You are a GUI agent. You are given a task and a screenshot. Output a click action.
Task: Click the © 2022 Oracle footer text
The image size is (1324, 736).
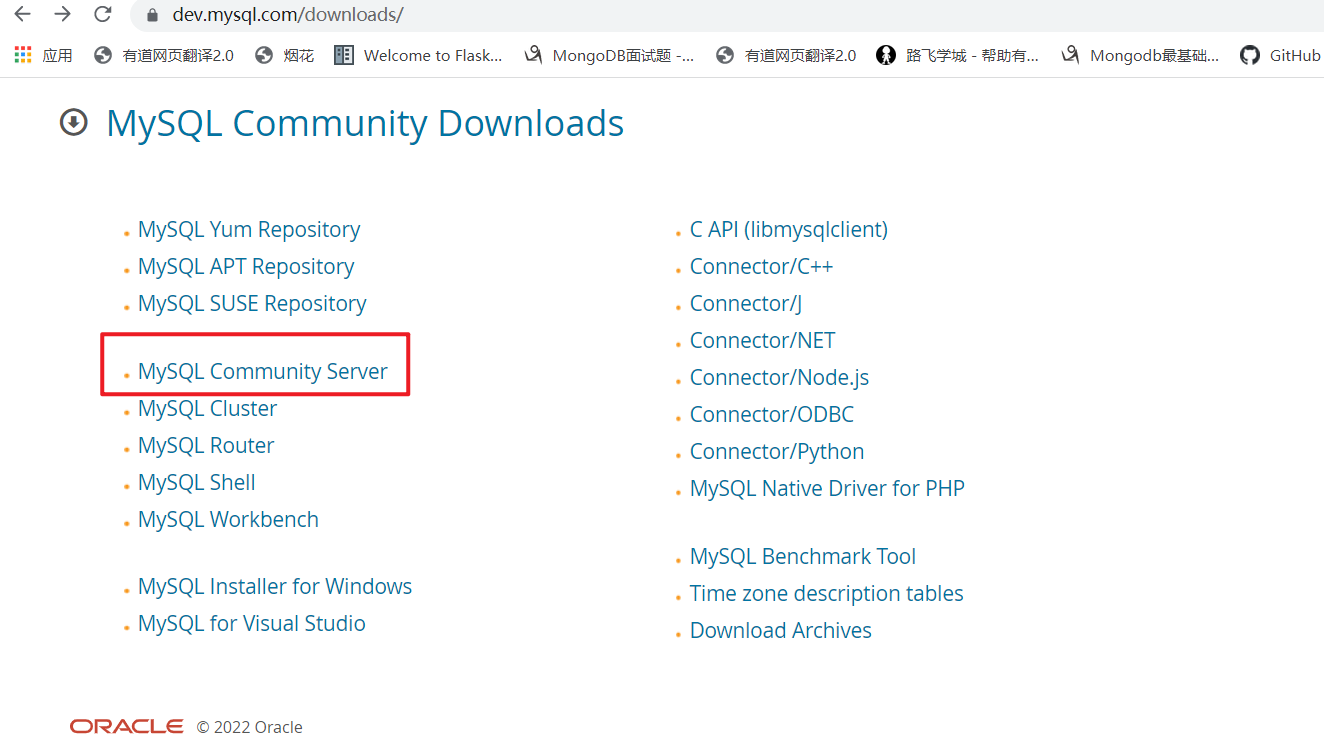click(249, 727)
